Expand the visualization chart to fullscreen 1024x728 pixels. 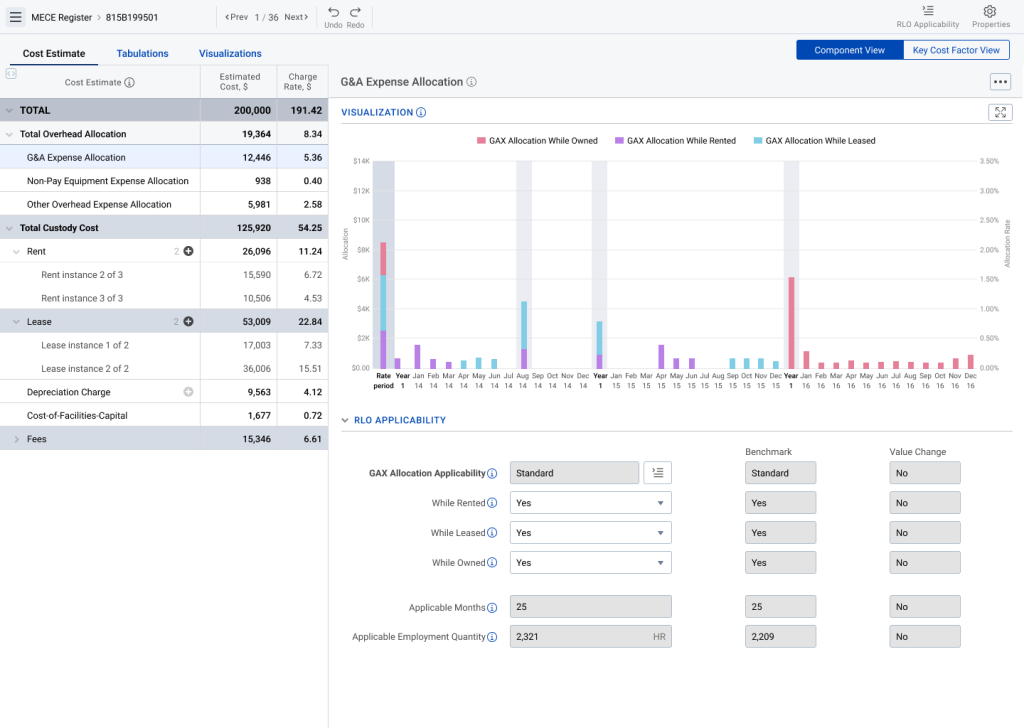click(x=1000, y=112)
